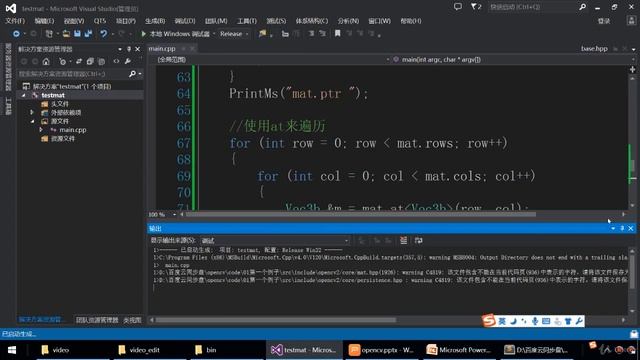Collapse the 源文件 folder node
The image size is (640, 360).
click(32, 121)
